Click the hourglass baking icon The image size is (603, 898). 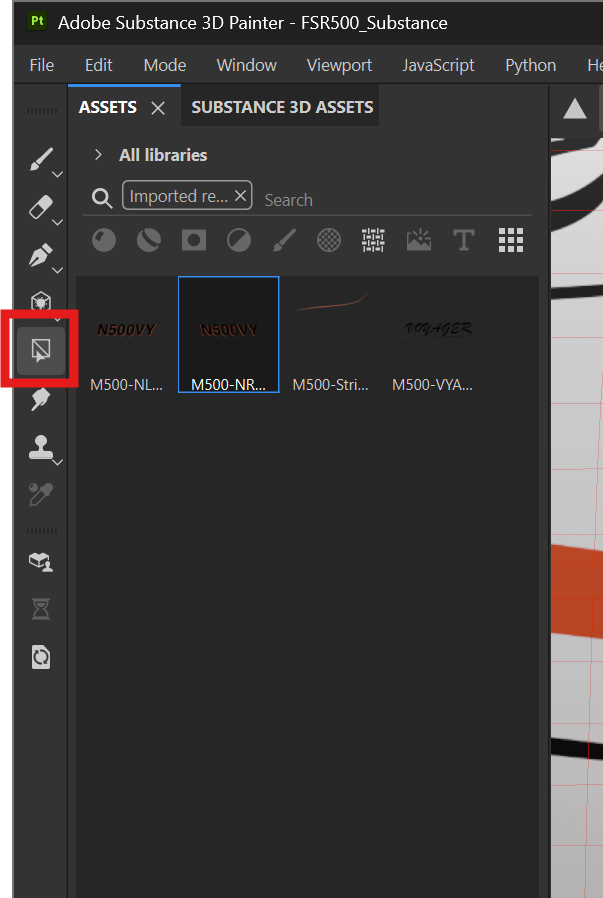(41, 609)
